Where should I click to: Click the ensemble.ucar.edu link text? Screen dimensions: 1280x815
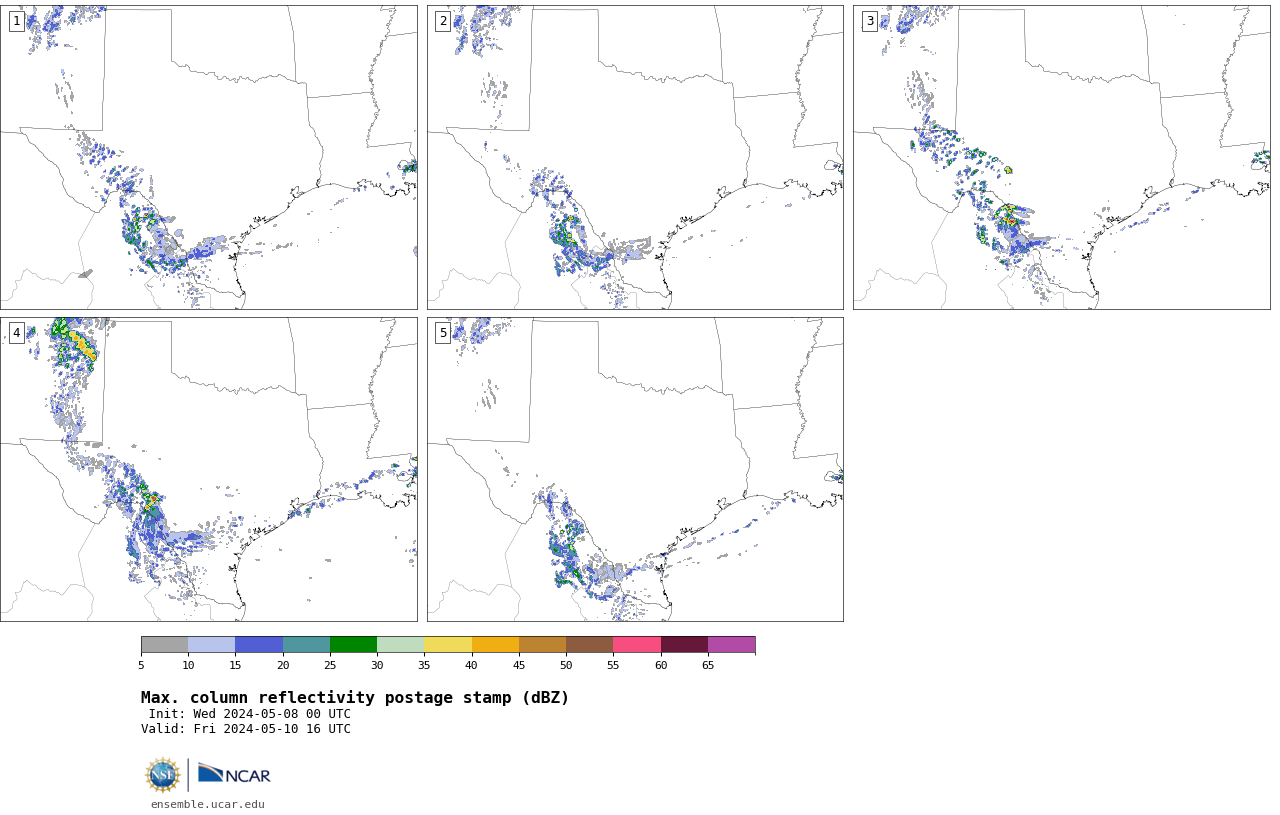208,804
